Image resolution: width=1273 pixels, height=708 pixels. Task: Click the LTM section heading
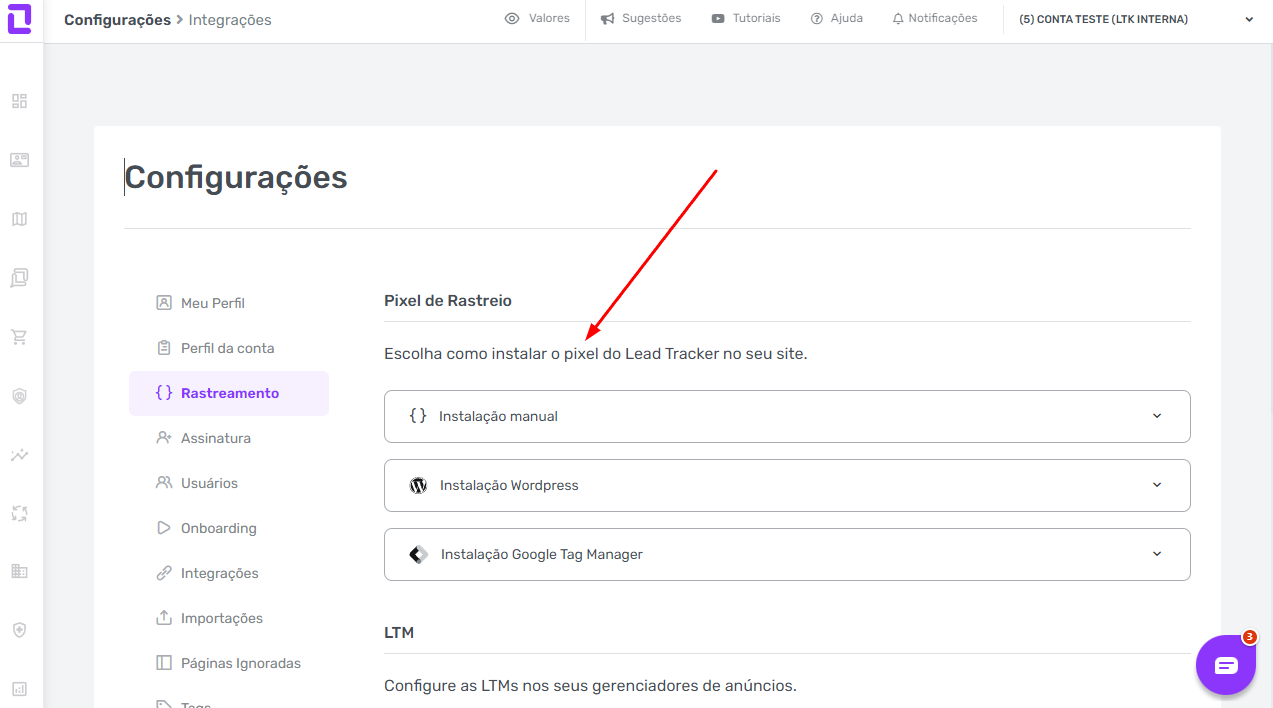pos(399,633)
